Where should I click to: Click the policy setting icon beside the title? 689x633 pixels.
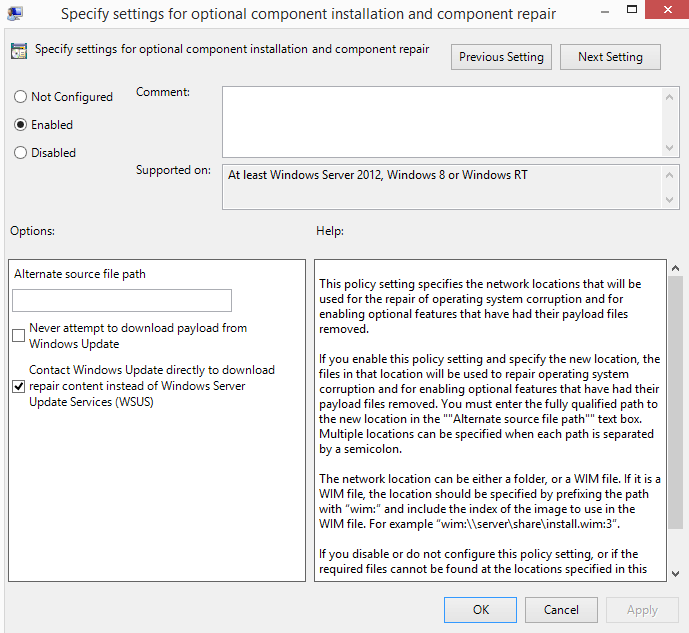pos(19,51)
